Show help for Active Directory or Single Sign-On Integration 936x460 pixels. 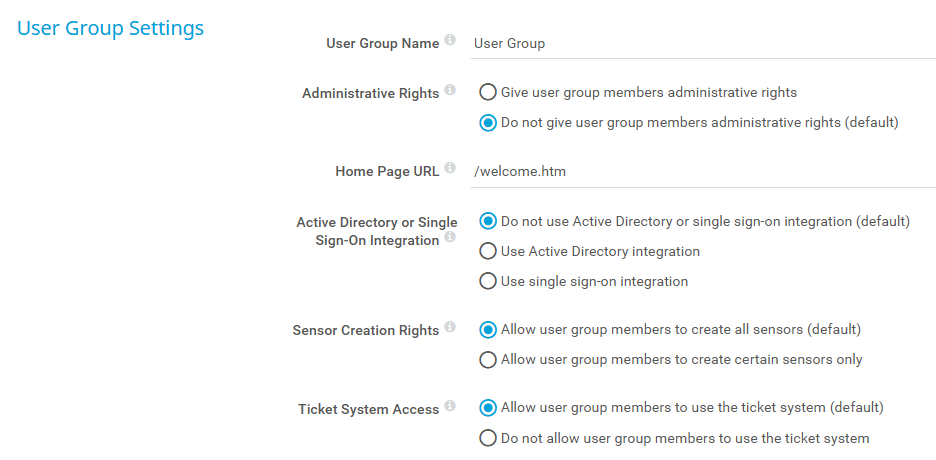(x=450, y=238)
